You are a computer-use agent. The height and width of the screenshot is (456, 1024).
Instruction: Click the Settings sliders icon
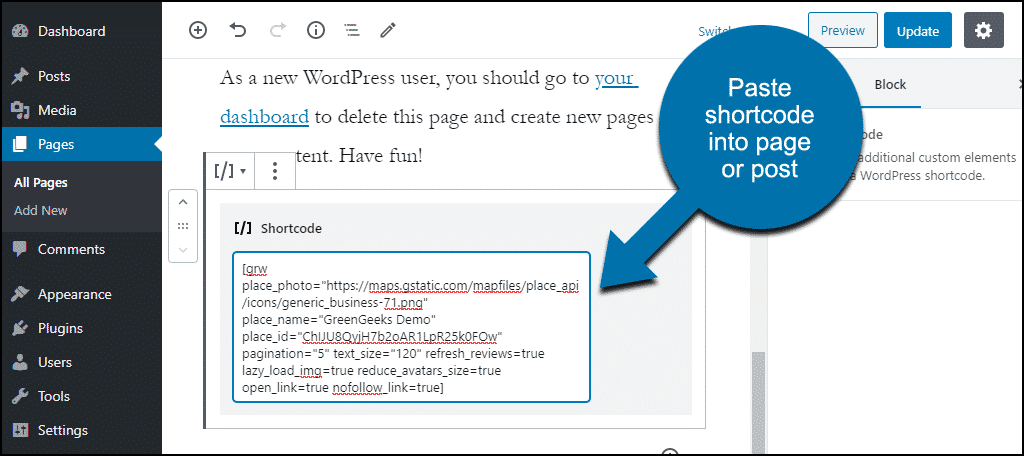point(20,431)
